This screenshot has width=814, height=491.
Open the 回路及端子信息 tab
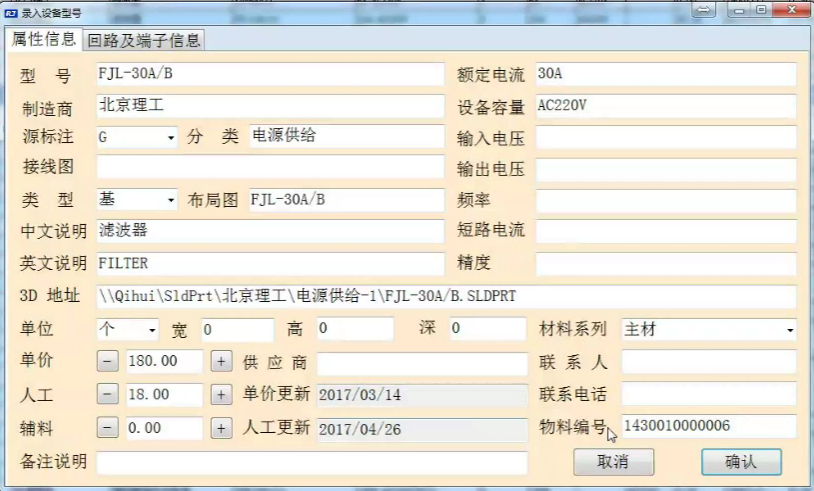point(144,40)
